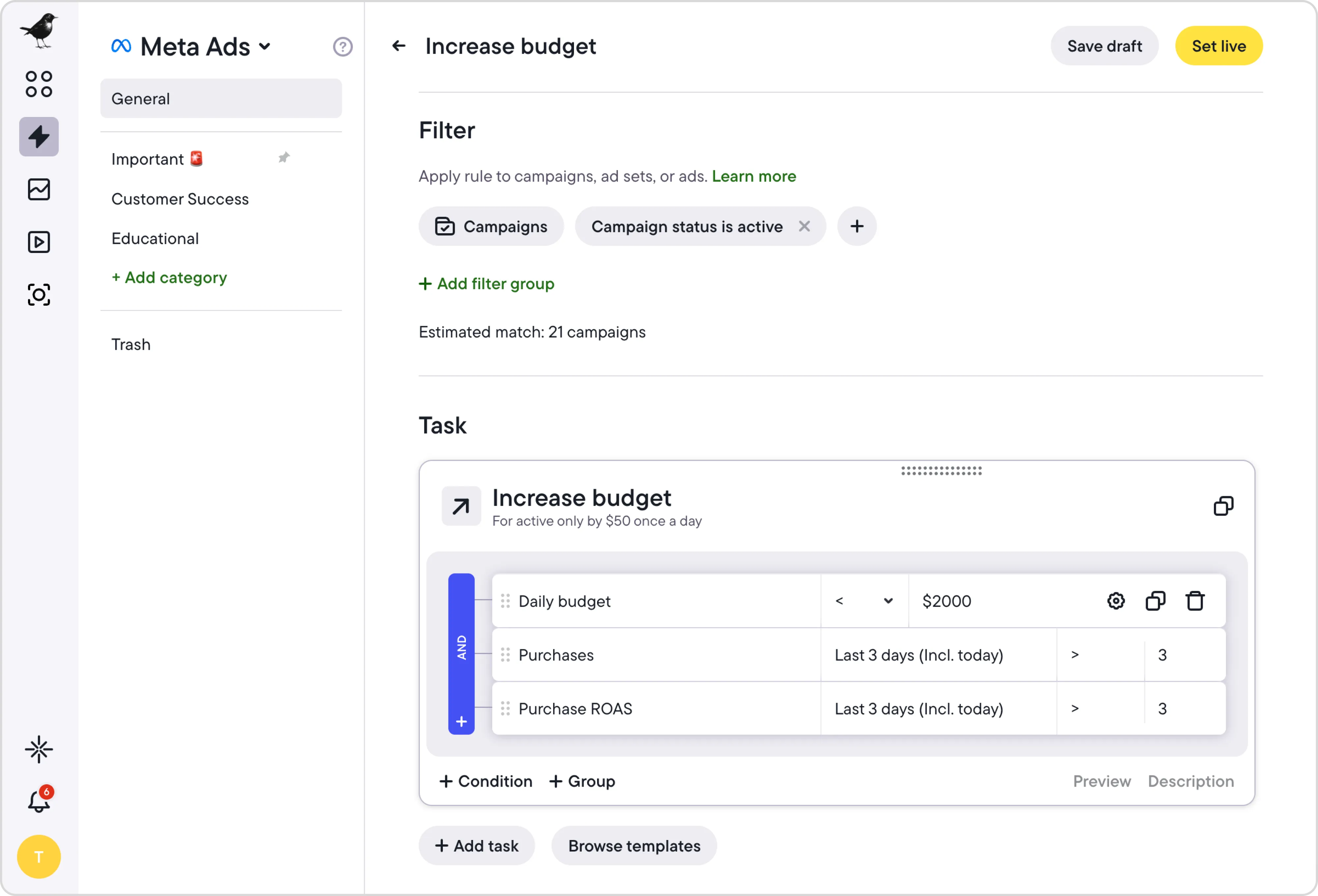Open the Trash category
This screenshot has width=1318, height=896.
(131, 344)
